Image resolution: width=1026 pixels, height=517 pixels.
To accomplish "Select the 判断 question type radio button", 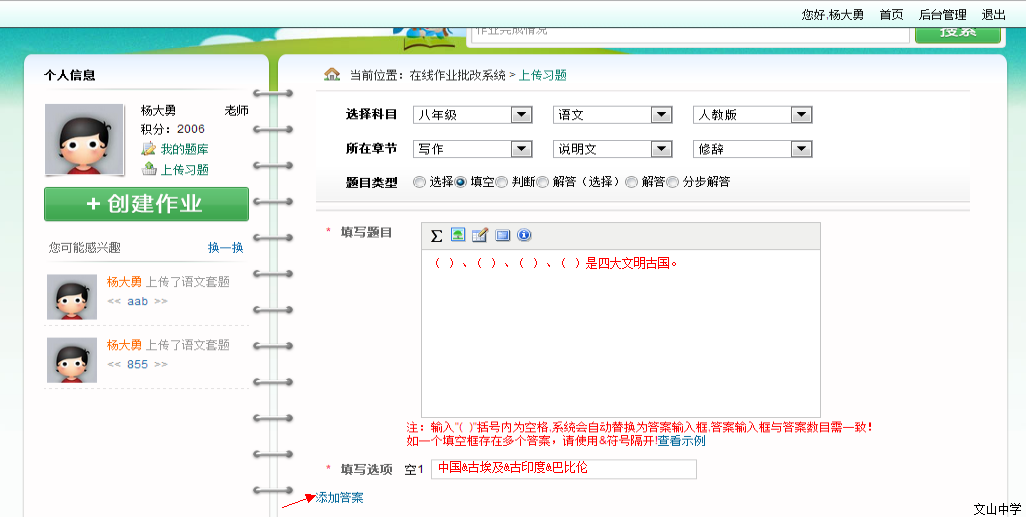I will 502,182.
